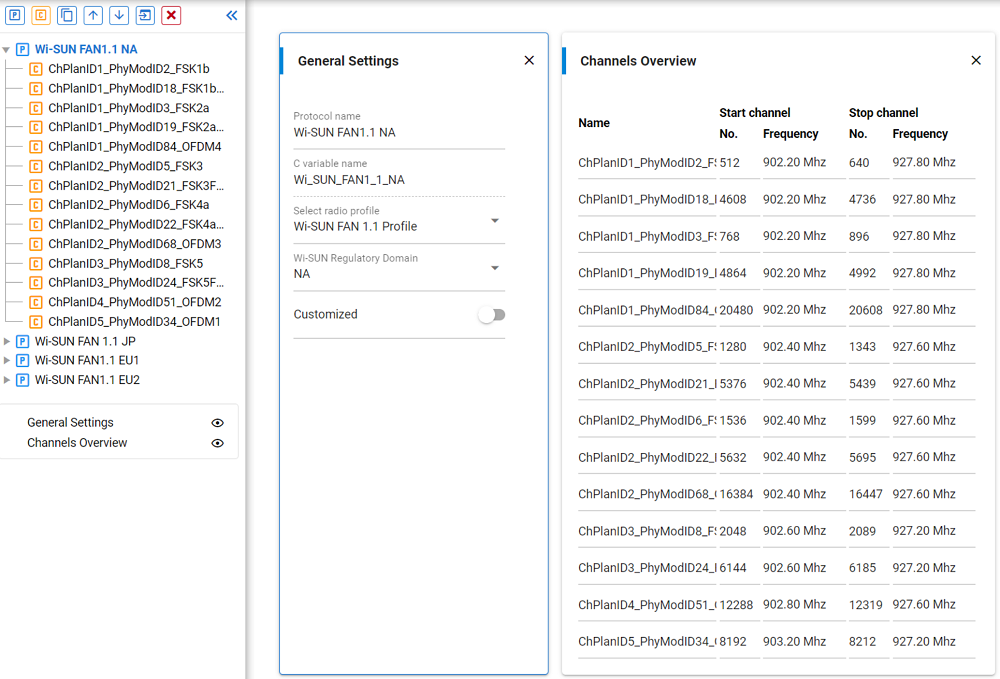The height and width of the screenshot is (679, 1000).
Task: Click channel icon beside ChPlanID2_PhyModID6_FSK4a
Action: click(x=36, y=205)
